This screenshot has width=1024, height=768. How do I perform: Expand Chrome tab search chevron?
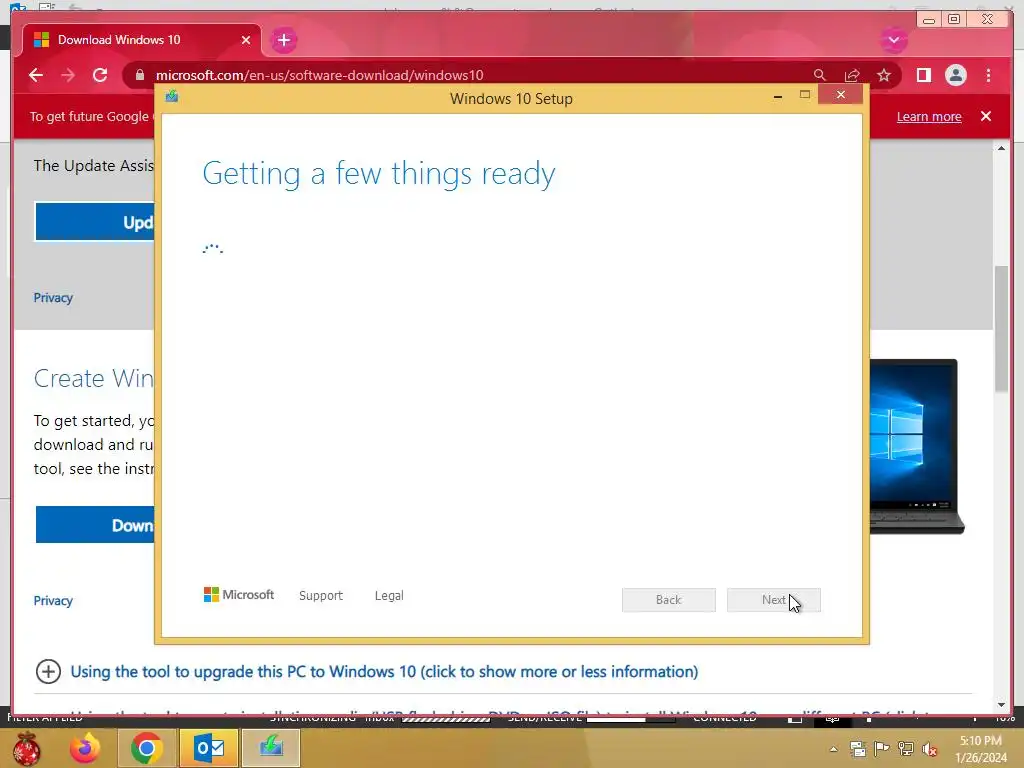[x=894, y=40]
